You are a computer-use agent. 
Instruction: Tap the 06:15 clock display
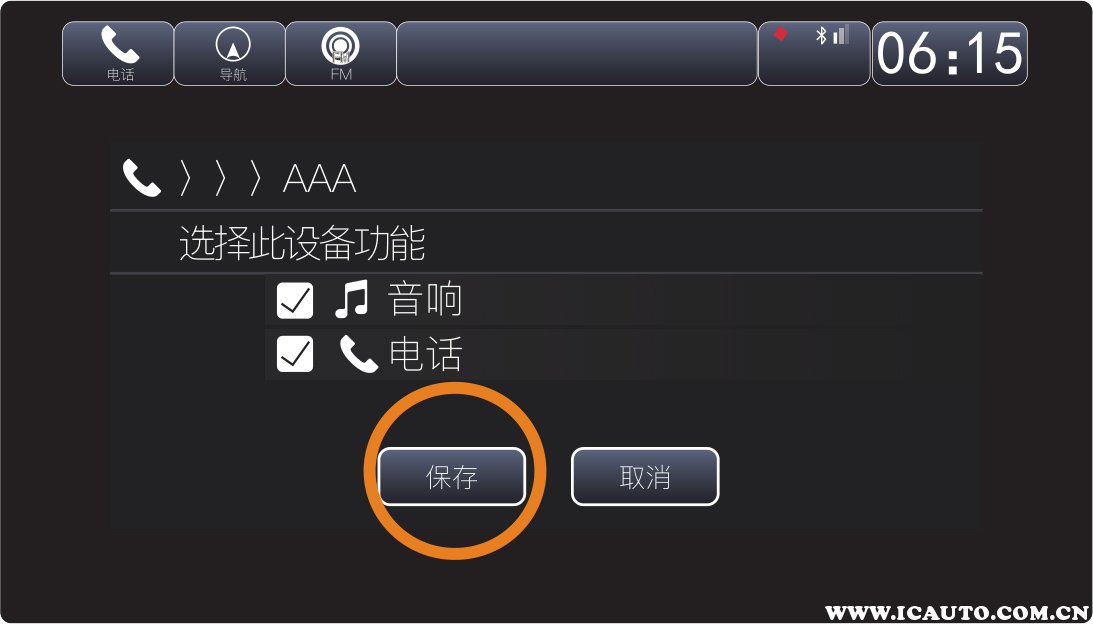coord(949,54)
